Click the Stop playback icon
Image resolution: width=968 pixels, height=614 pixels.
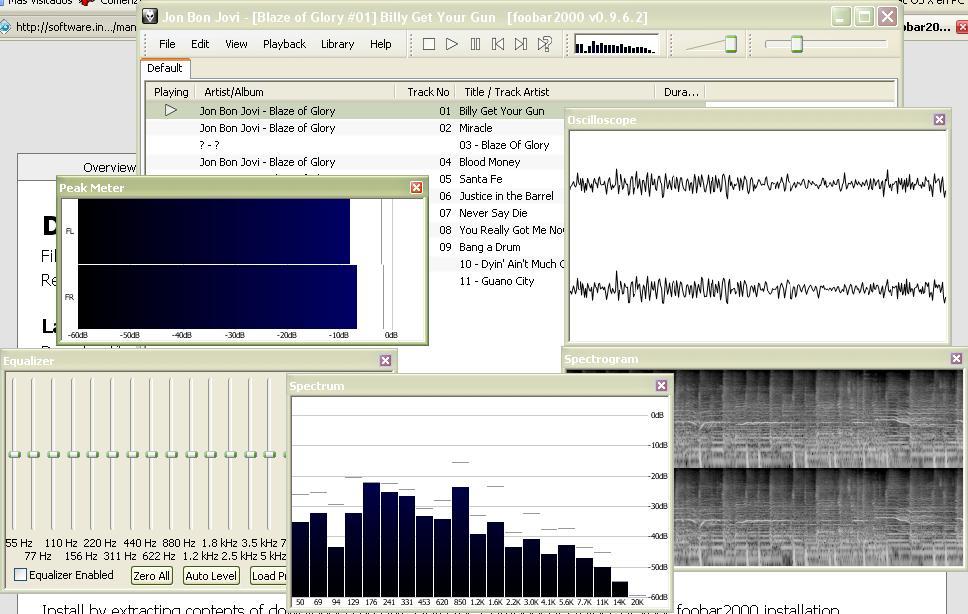click(429, 43)
